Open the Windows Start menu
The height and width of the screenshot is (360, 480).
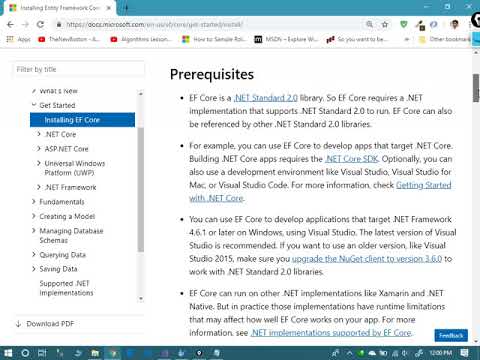[x=8, y=353]
